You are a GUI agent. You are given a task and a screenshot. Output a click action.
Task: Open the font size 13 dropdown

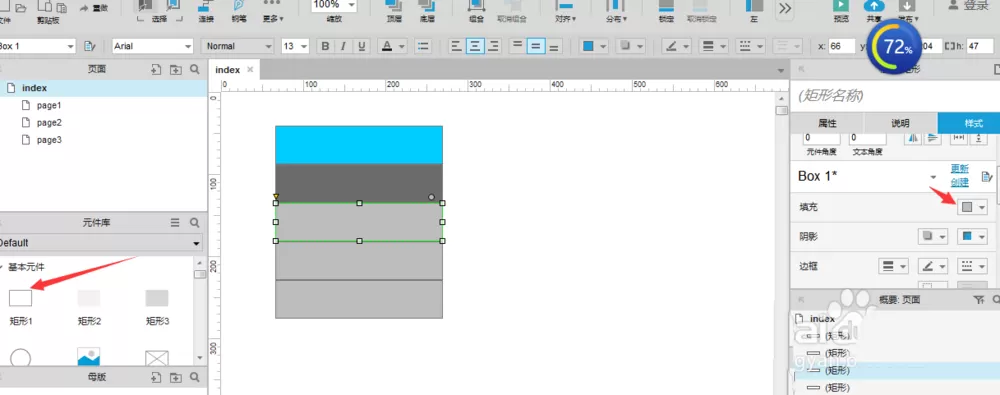click(295, 46)
